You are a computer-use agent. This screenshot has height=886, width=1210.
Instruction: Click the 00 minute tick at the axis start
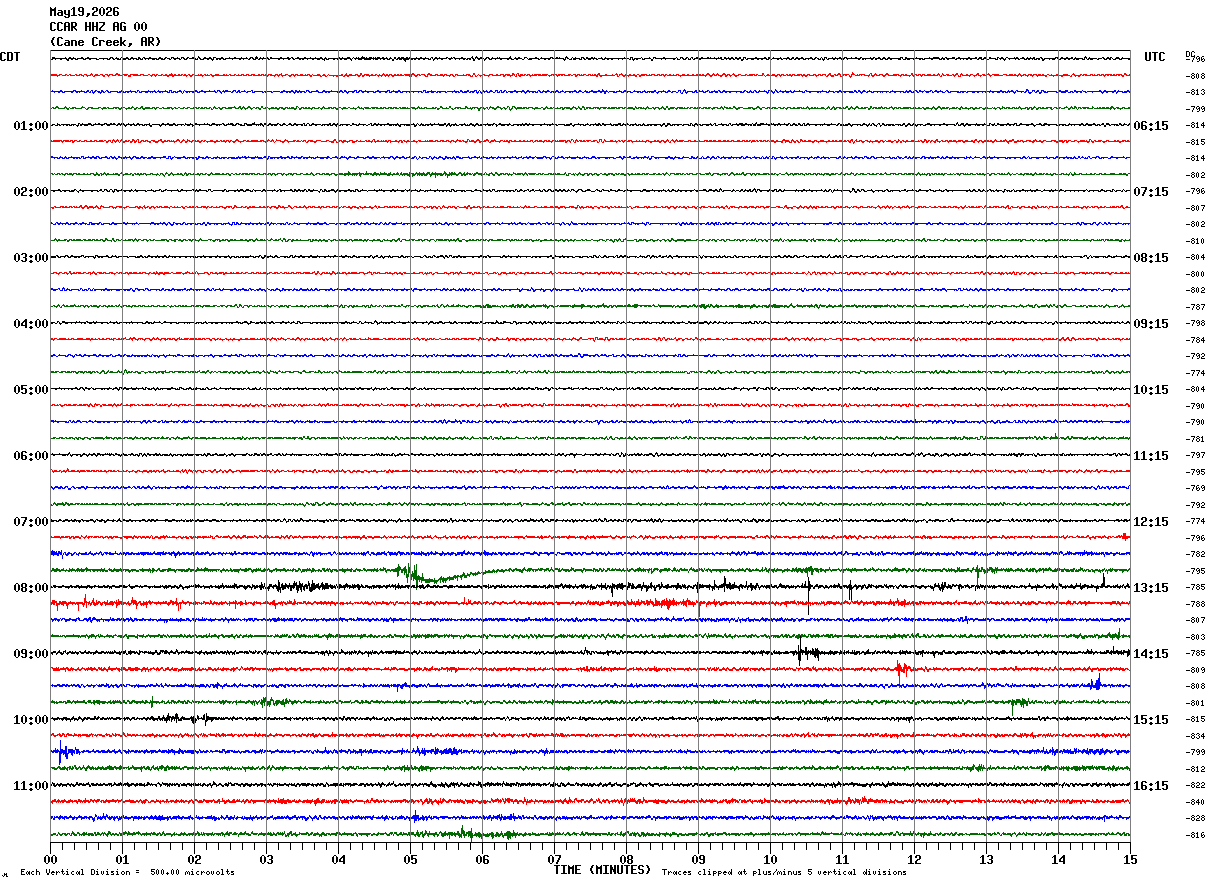point(51,859)
